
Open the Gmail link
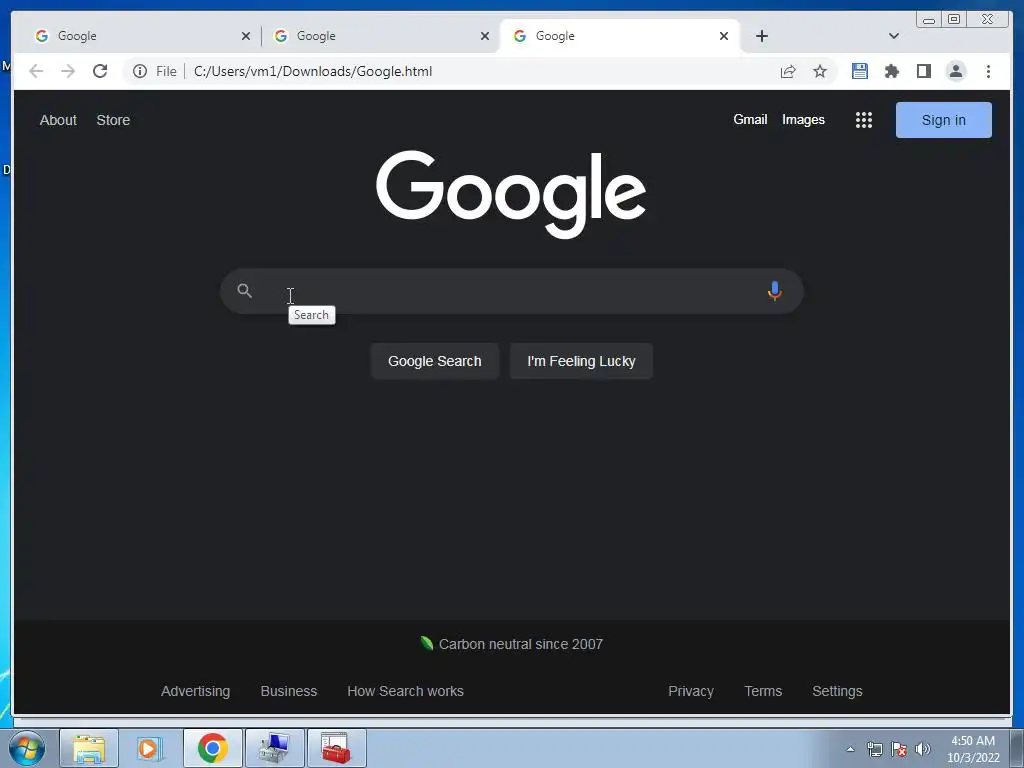750,120
